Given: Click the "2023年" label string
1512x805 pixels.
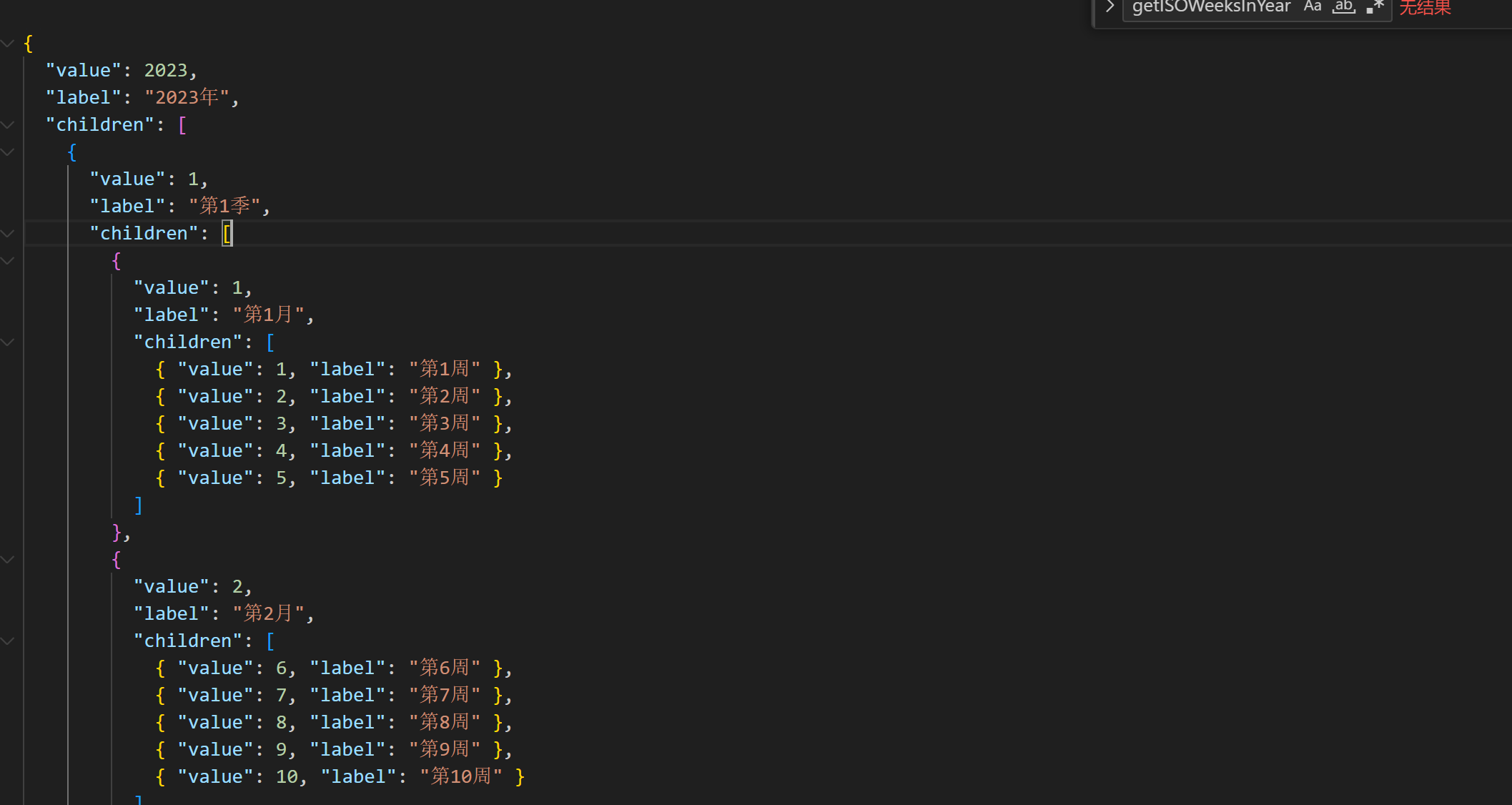Looking at the screenshot, I should click(x=187, y=97).
